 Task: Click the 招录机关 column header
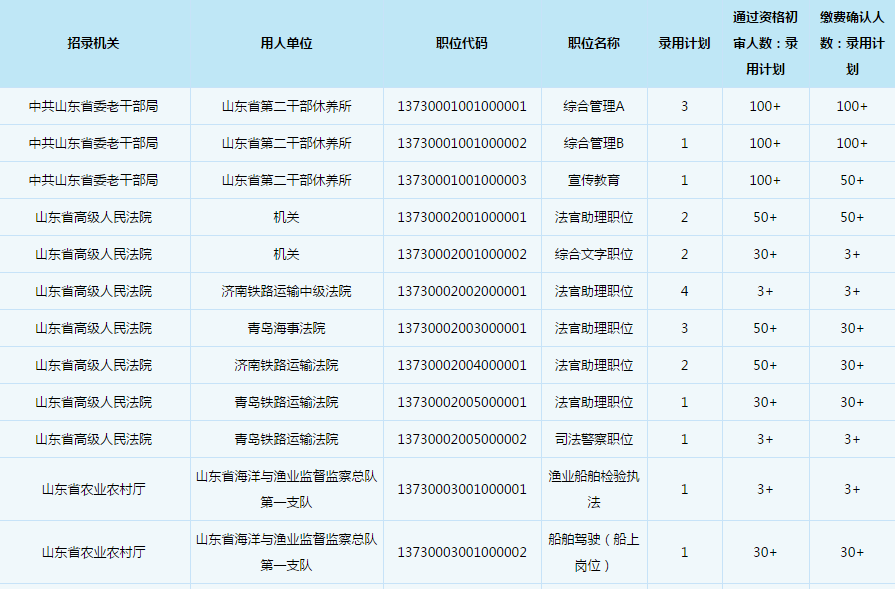click(x=93, y=43)
